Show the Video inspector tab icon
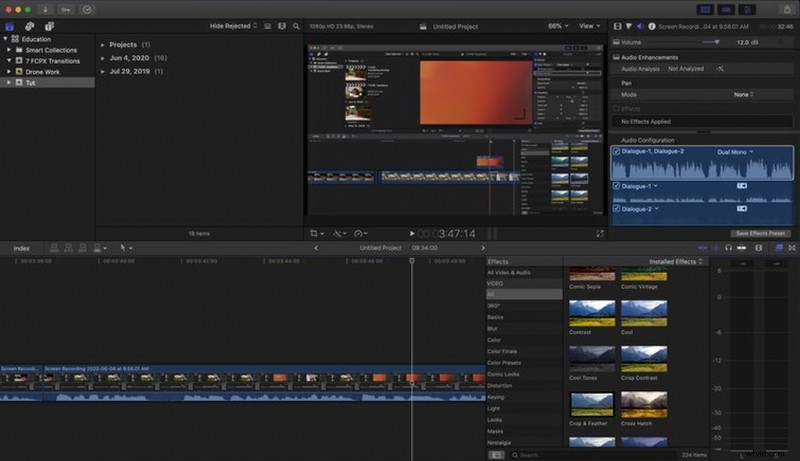The width and height of the screenshot is (800, 461). 618,26
